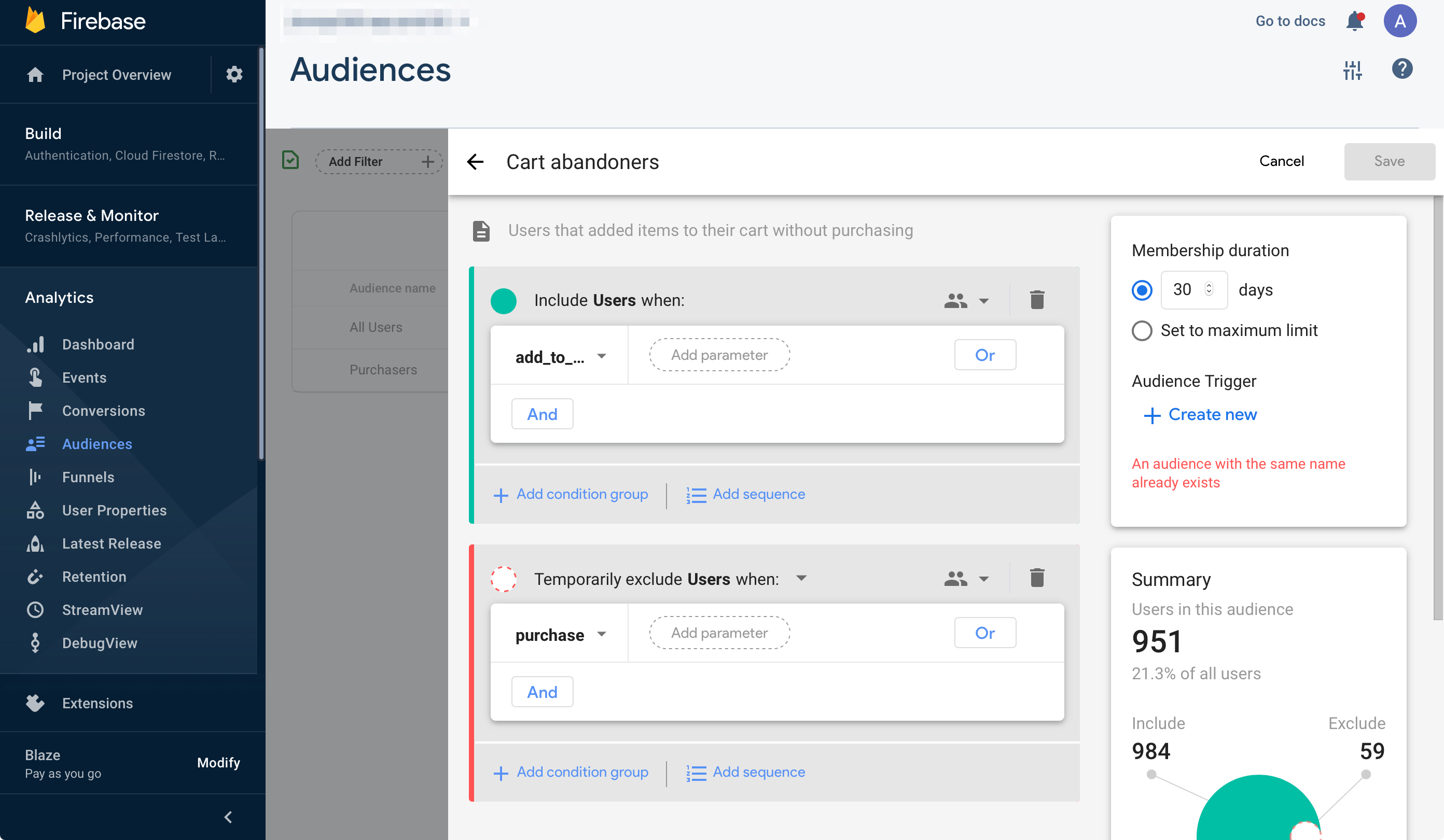Viewport: 1444px width, 840px height.
Task: Select Set to maximum limit option
Action: point(1142,331)
